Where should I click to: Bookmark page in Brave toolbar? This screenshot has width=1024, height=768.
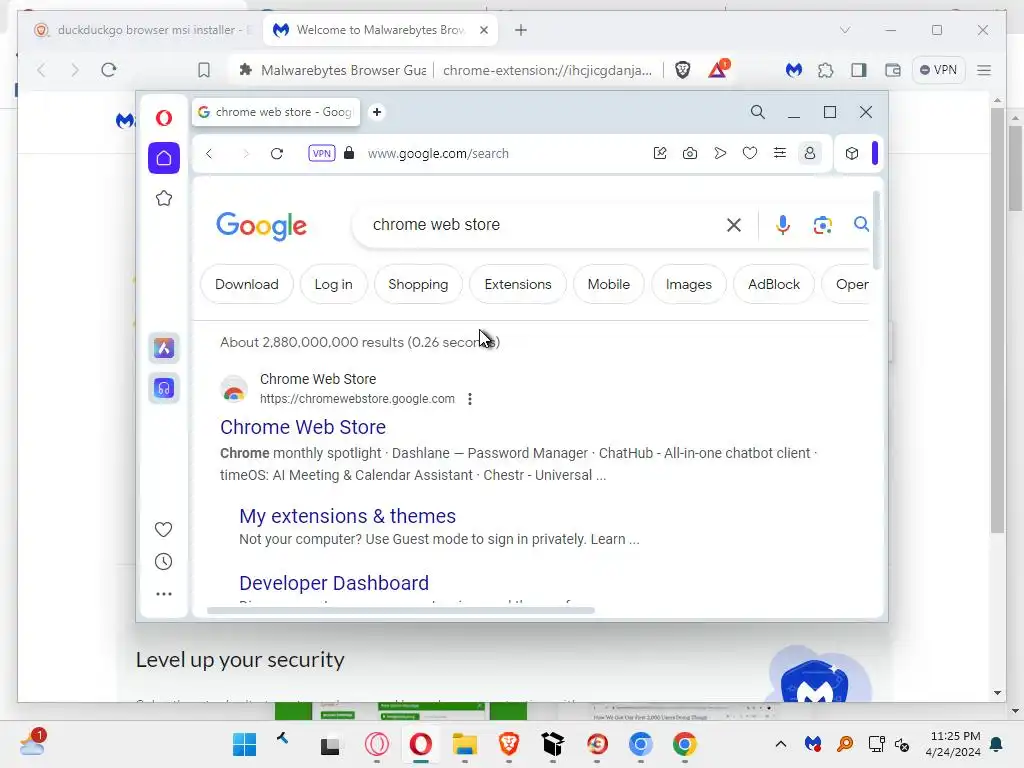point(204,70)
